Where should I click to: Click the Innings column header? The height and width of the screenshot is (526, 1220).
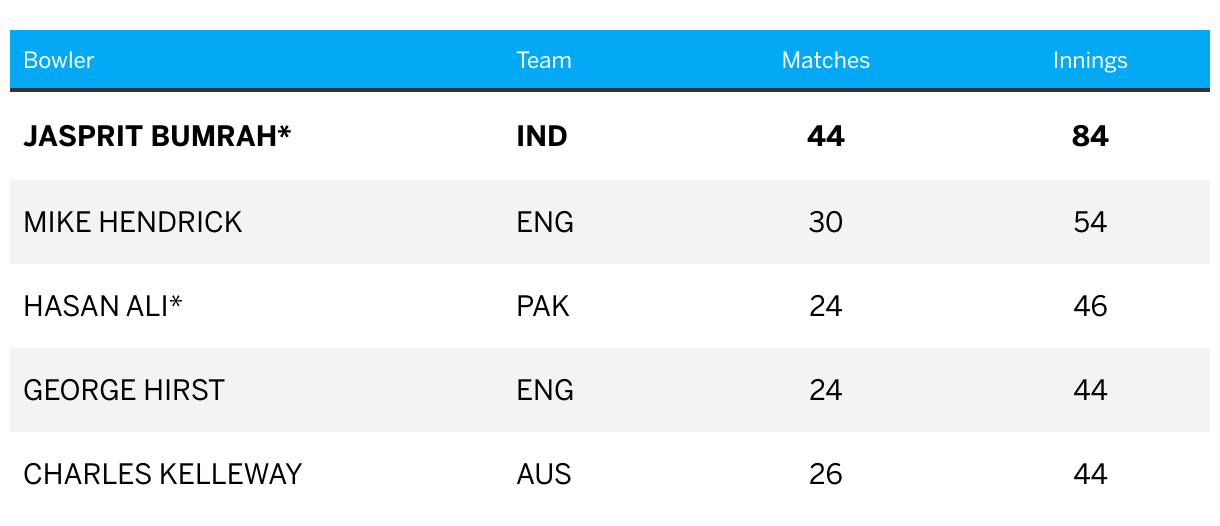[x=1090, y=61]
